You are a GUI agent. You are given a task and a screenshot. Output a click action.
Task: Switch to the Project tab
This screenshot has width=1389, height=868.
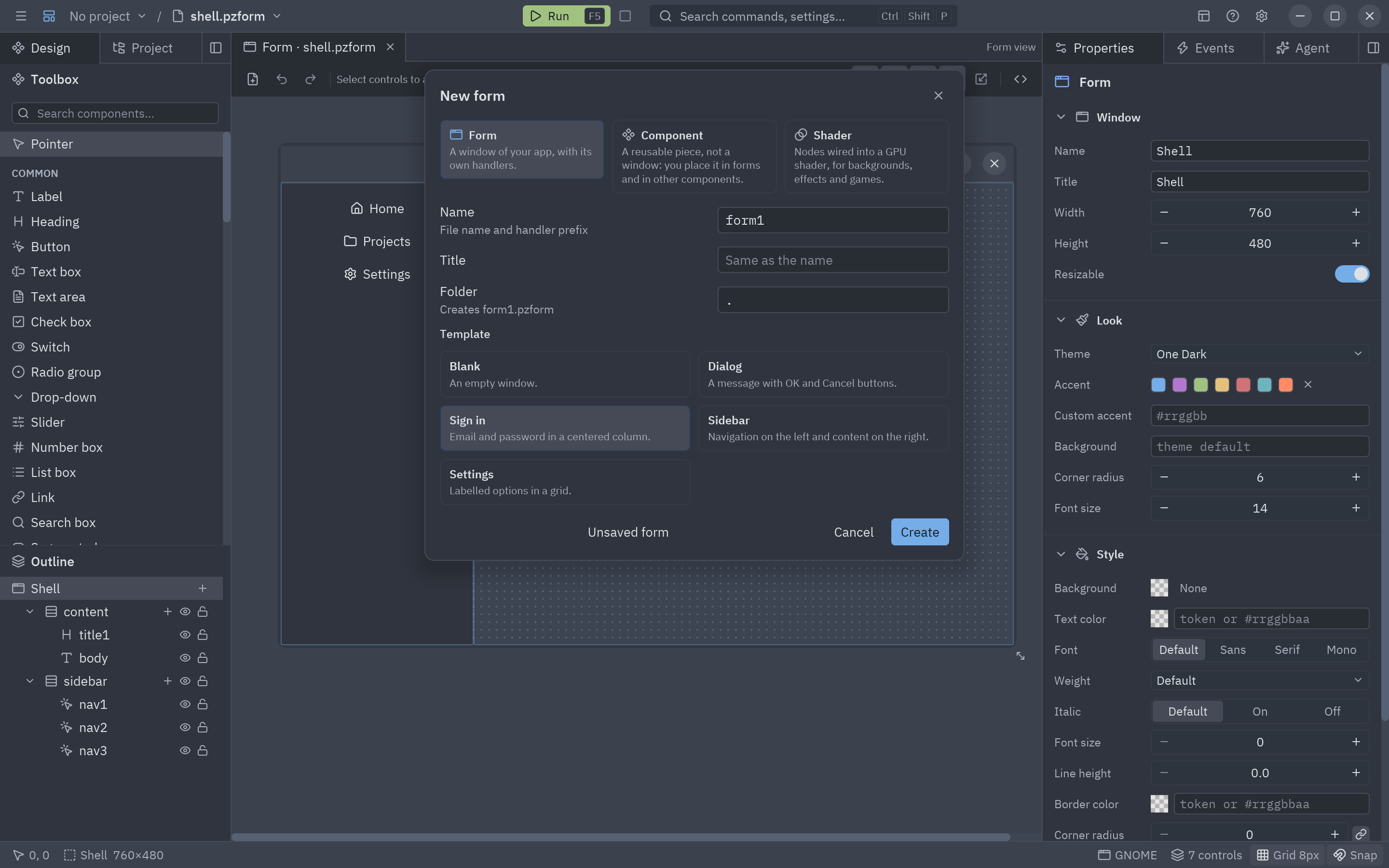(150, 48)
